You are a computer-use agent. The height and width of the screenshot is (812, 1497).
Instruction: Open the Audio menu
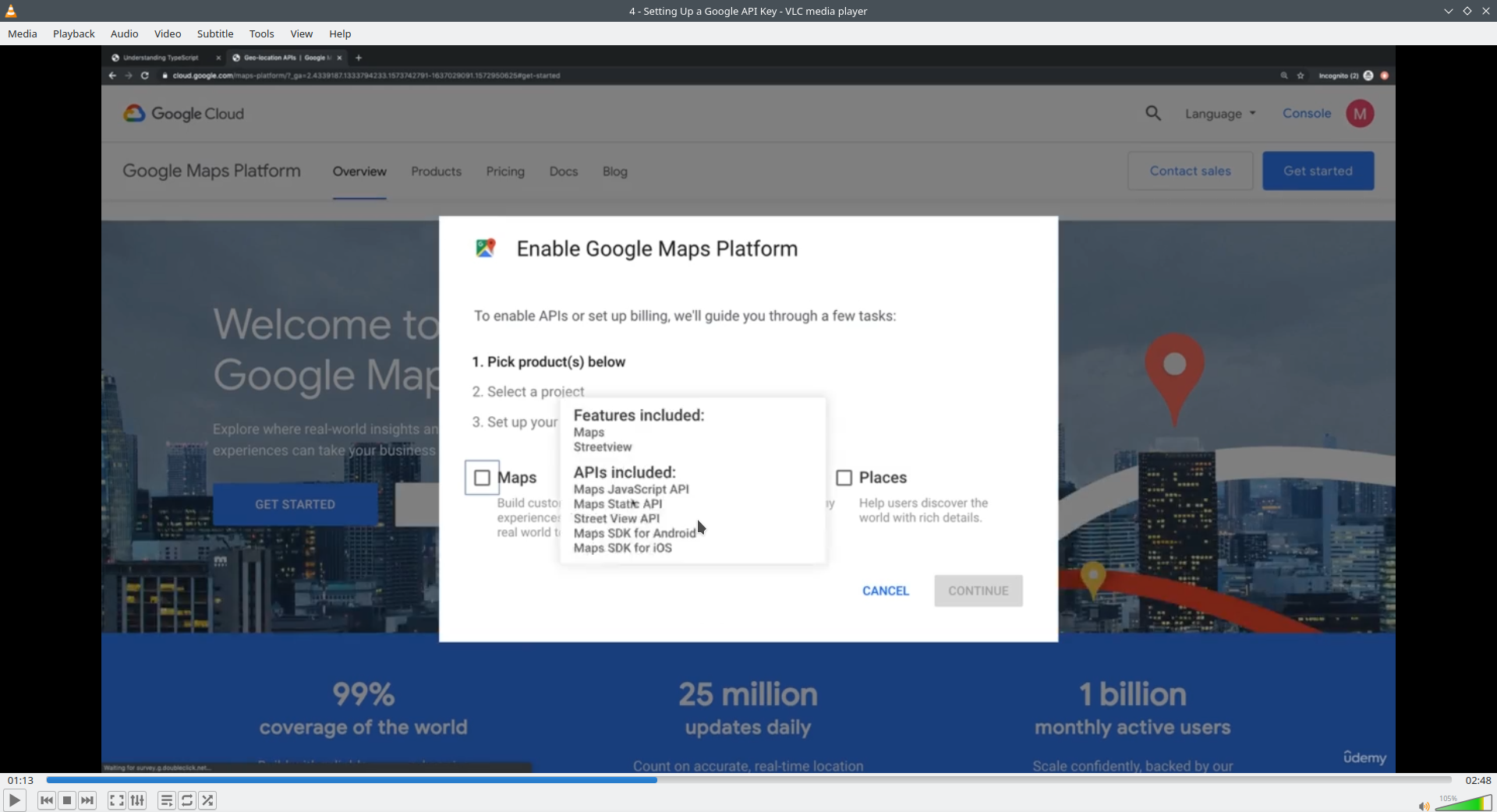(x=124, y=34)
